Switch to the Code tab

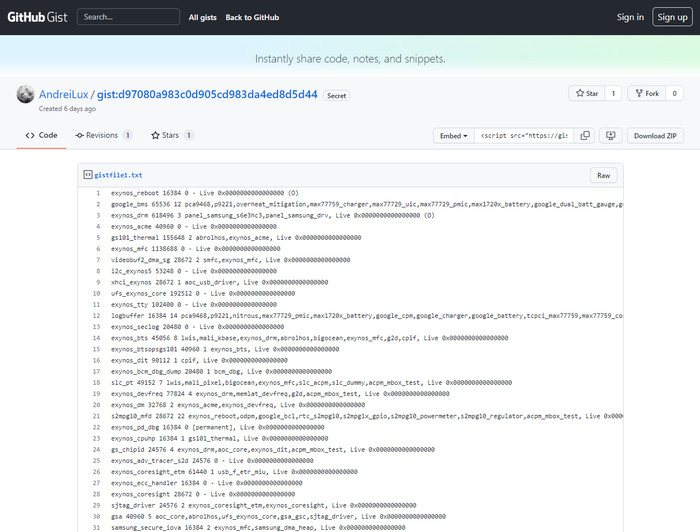(x=42, y=135)
